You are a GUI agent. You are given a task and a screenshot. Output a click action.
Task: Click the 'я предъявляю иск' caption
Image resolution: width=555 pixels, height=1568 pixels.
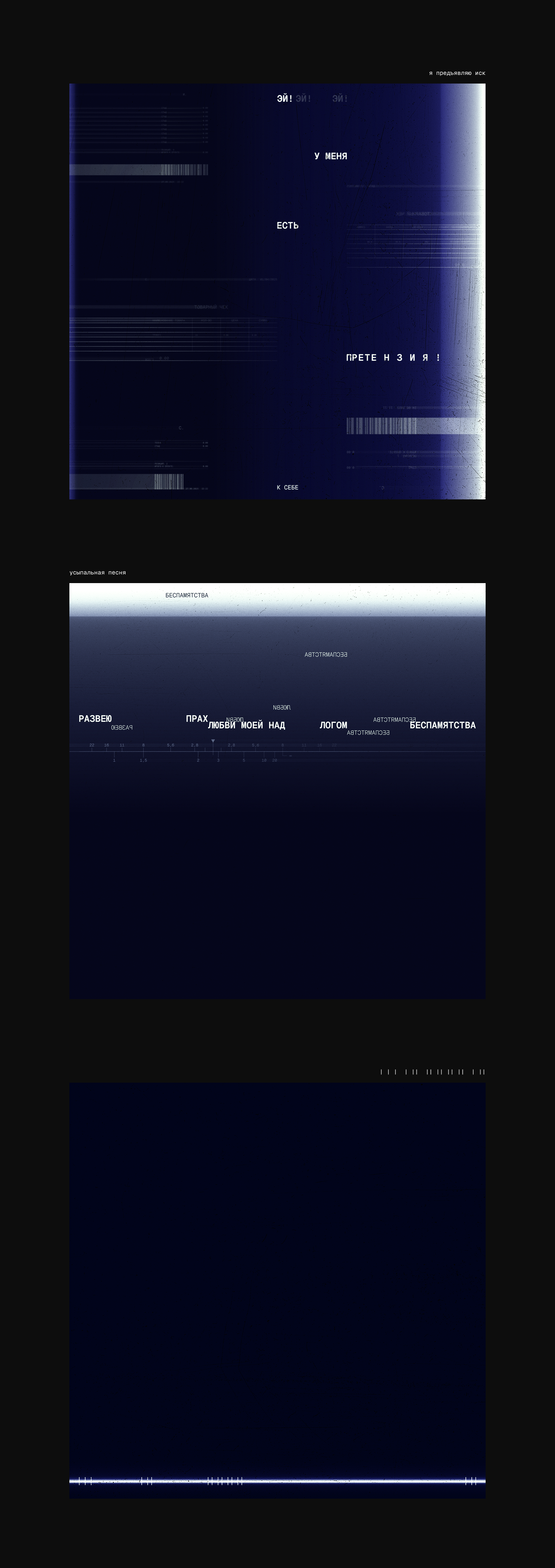coord(457,73)
